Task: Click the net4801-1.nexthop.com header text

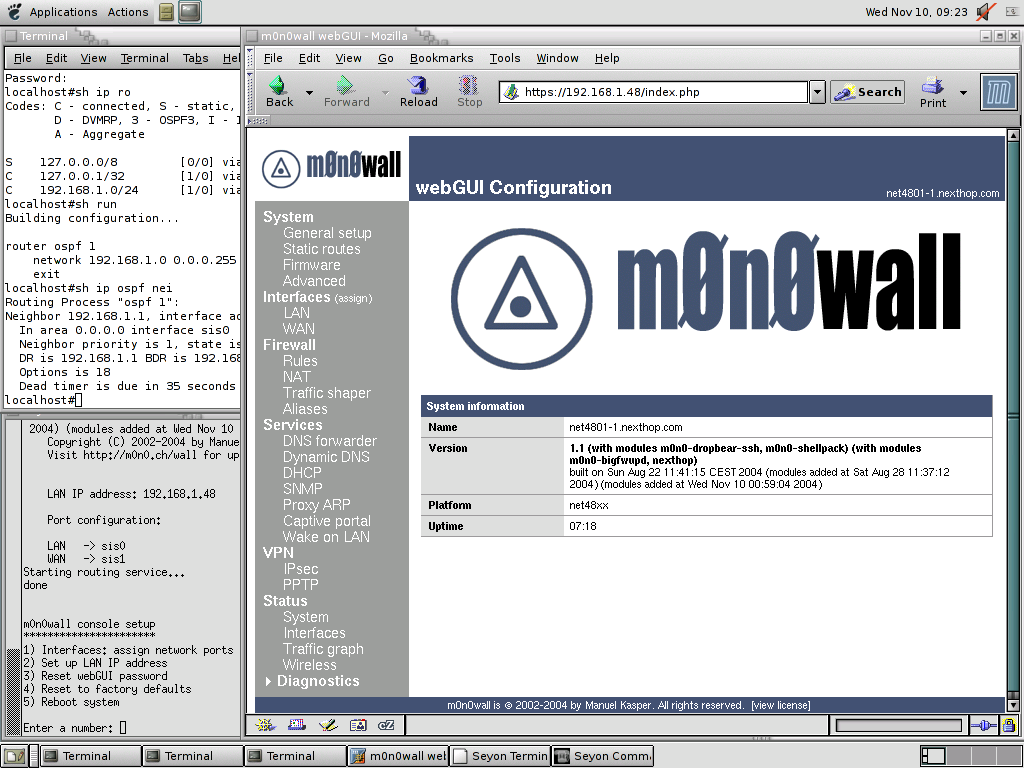Action: point(942,193)
